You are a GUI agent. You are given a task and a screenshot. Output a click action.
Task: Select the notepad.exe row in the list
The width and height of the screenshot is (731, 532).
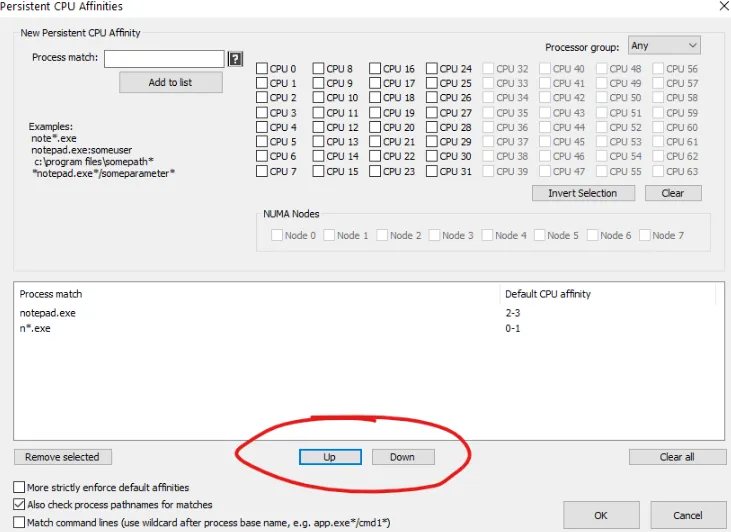click(x=367, y=313)
